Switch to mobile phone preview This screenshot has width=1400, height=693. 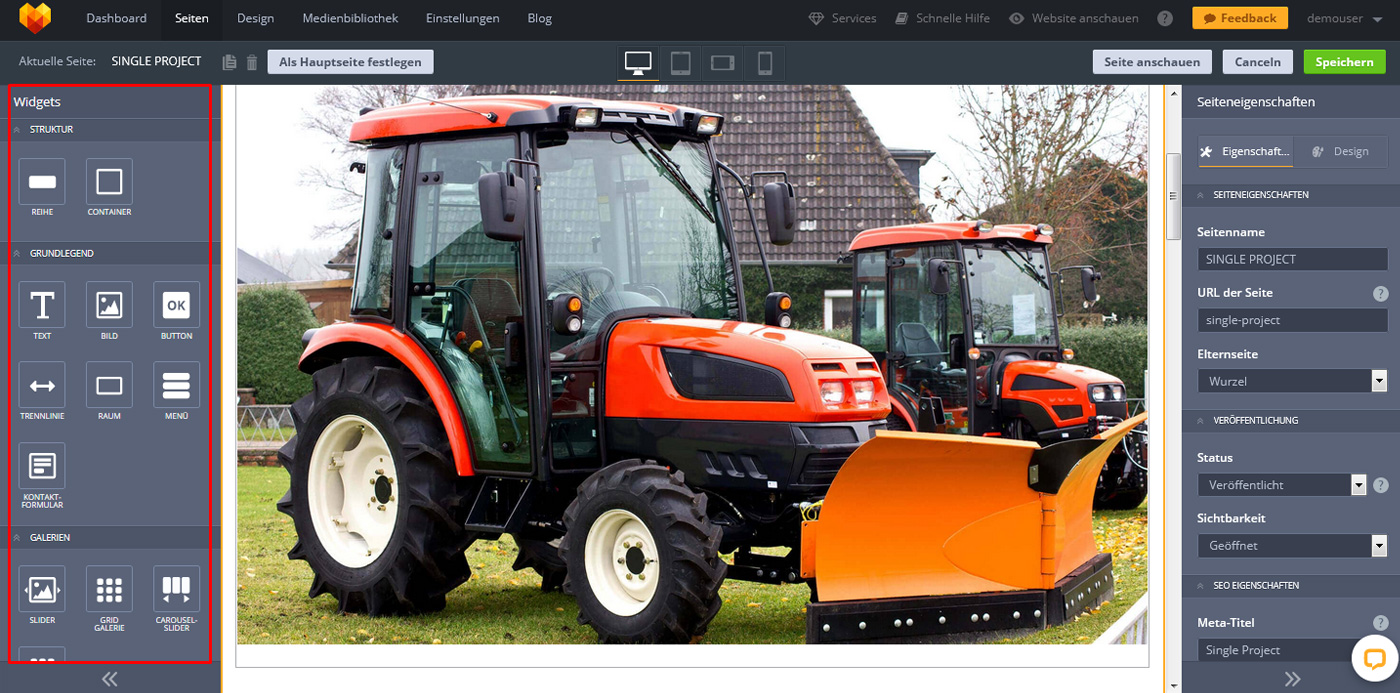765,63
